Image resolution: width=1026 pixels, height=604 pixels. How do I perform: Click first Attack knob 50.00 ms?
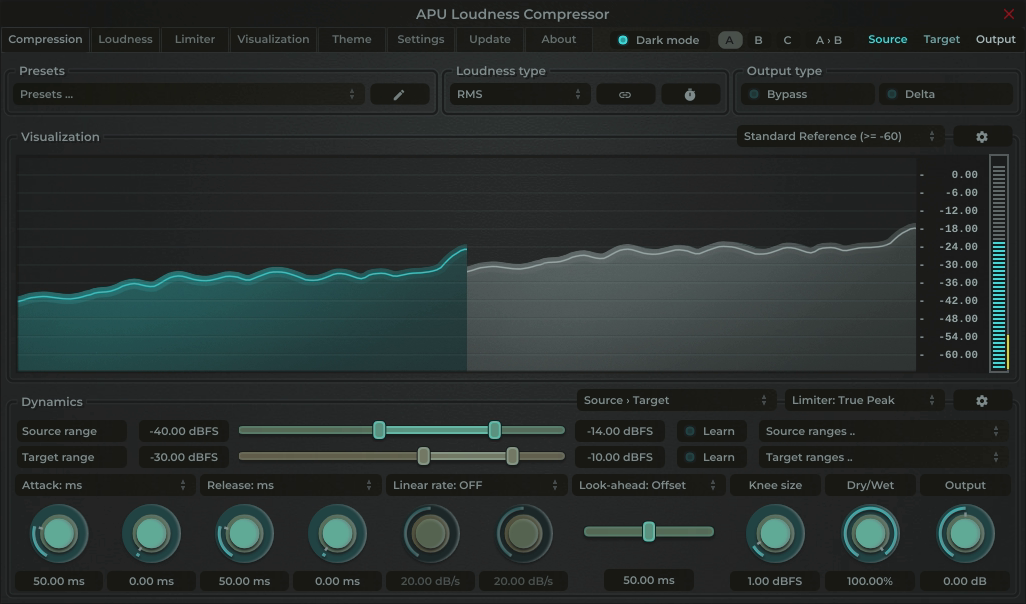(59, 534)
